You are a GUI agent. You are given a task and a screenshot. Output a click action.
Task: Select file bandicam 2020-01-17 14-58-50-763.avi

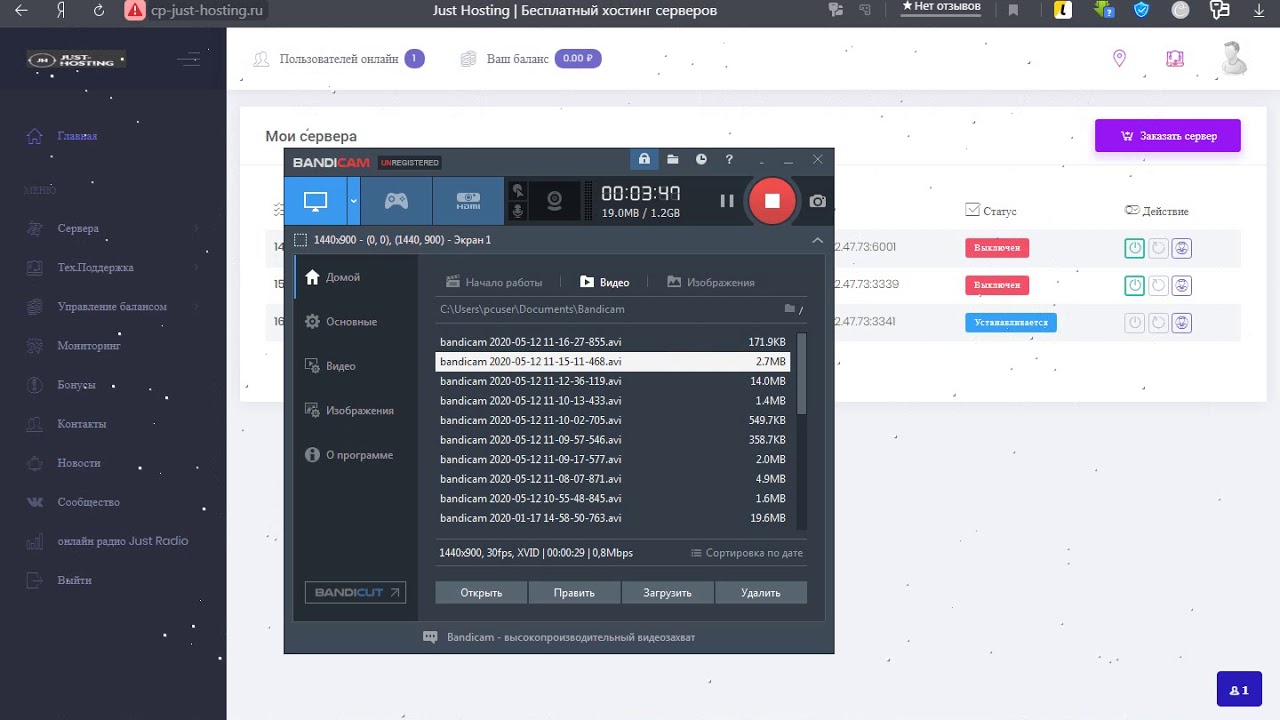(612, 518)
